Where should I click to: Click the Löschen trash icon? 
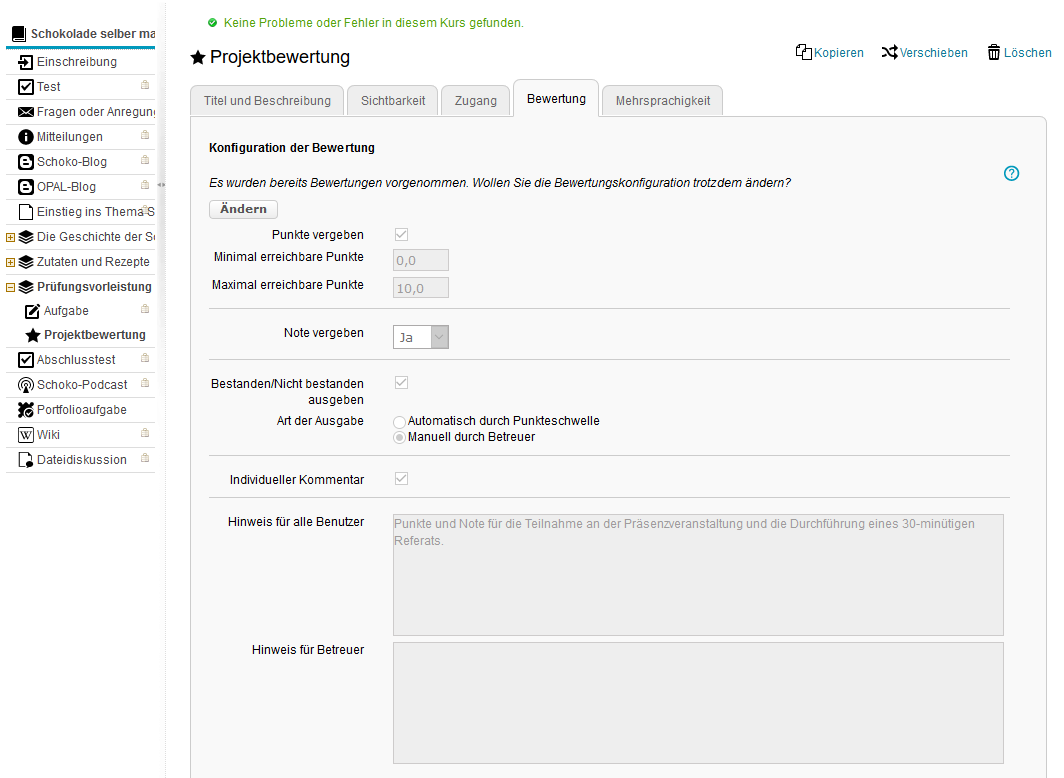tap(994, 52)
